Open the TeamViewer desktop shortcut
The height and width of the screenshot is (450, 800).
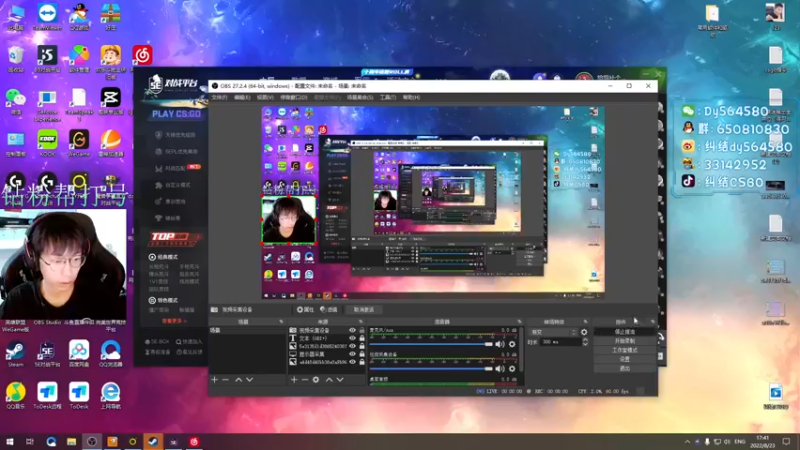(47, 16)
